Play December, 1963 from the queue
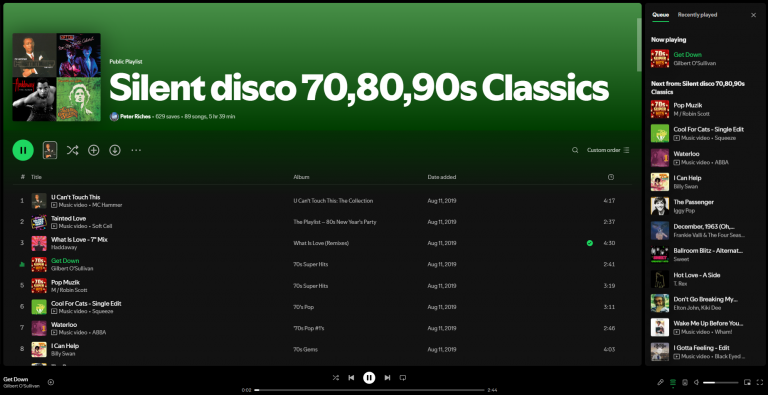The width and height of the screenshot is (768, 395). (x=705, y=230)
